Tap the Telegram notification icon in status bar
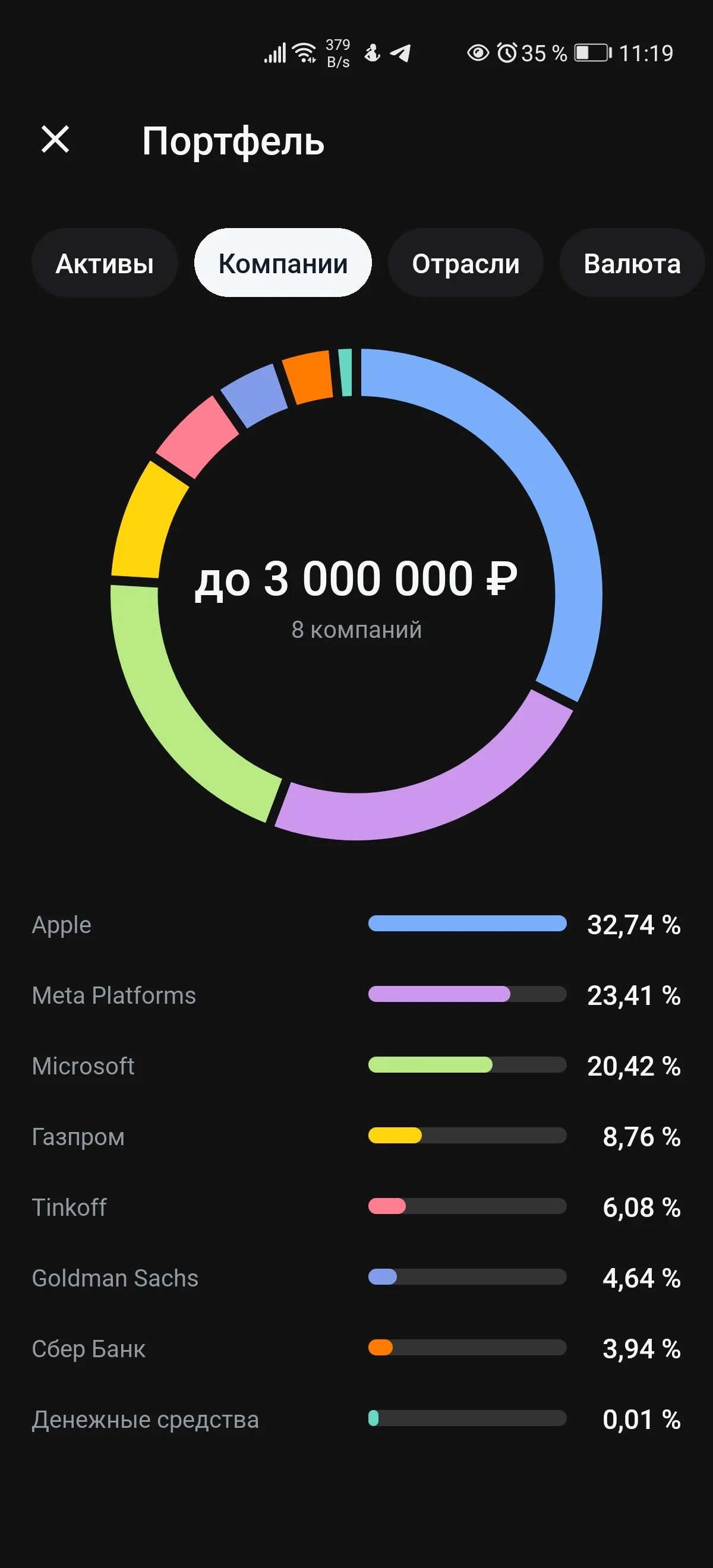The height and width of the screenshot is (1568, 713). pos(400,53)
